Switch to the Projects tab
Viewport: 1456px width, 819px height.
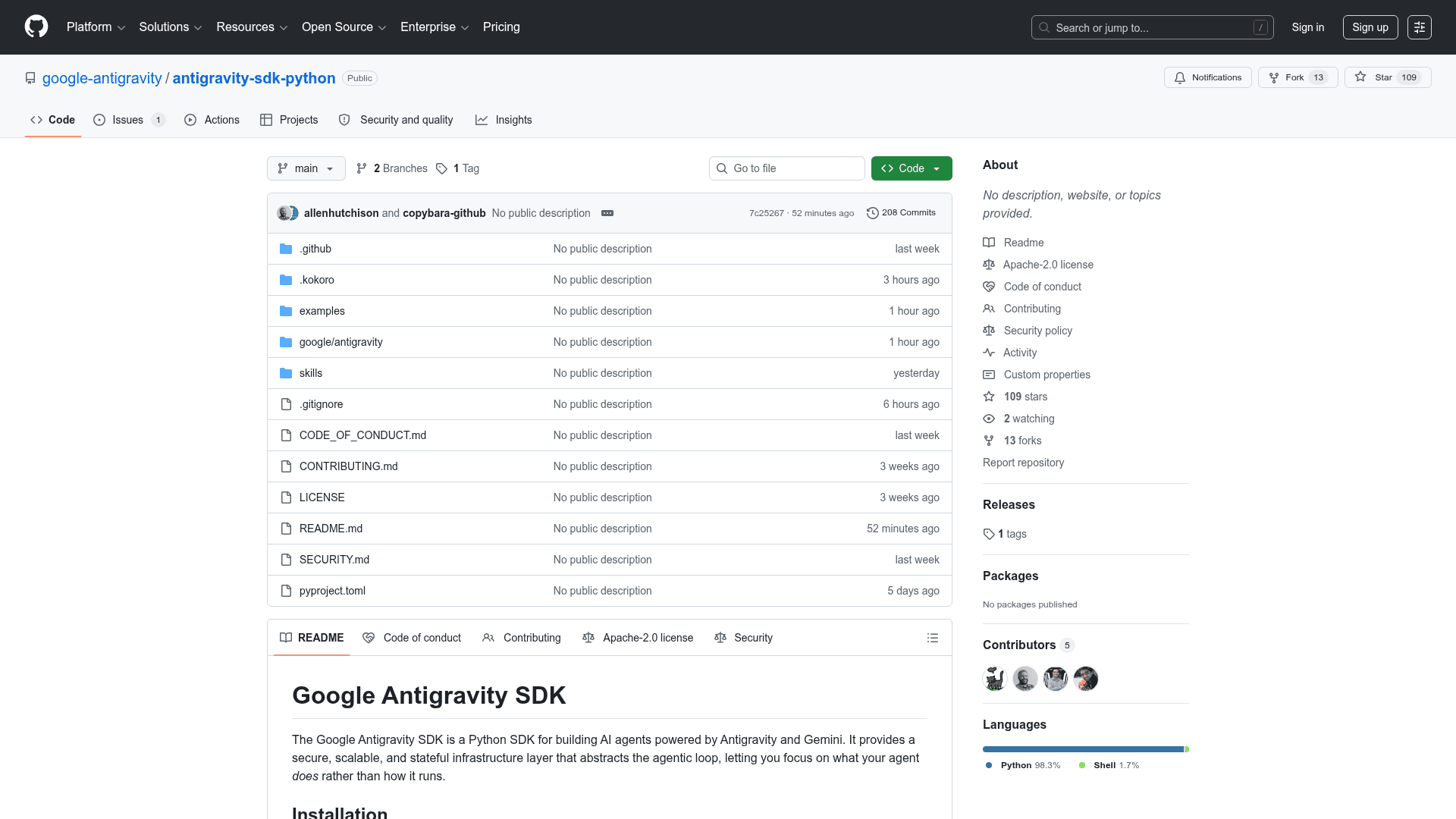pos(289,120)
